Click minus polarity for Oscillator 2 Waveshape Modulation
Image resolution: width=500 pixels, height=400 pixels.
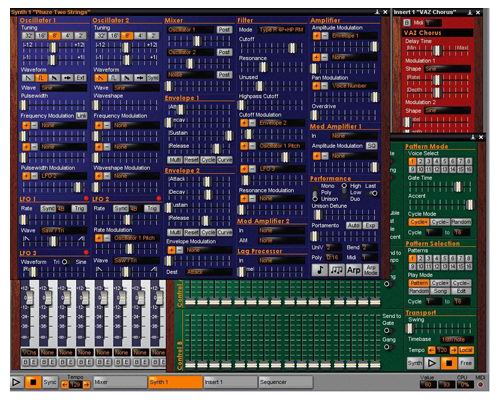click(107, 176)
